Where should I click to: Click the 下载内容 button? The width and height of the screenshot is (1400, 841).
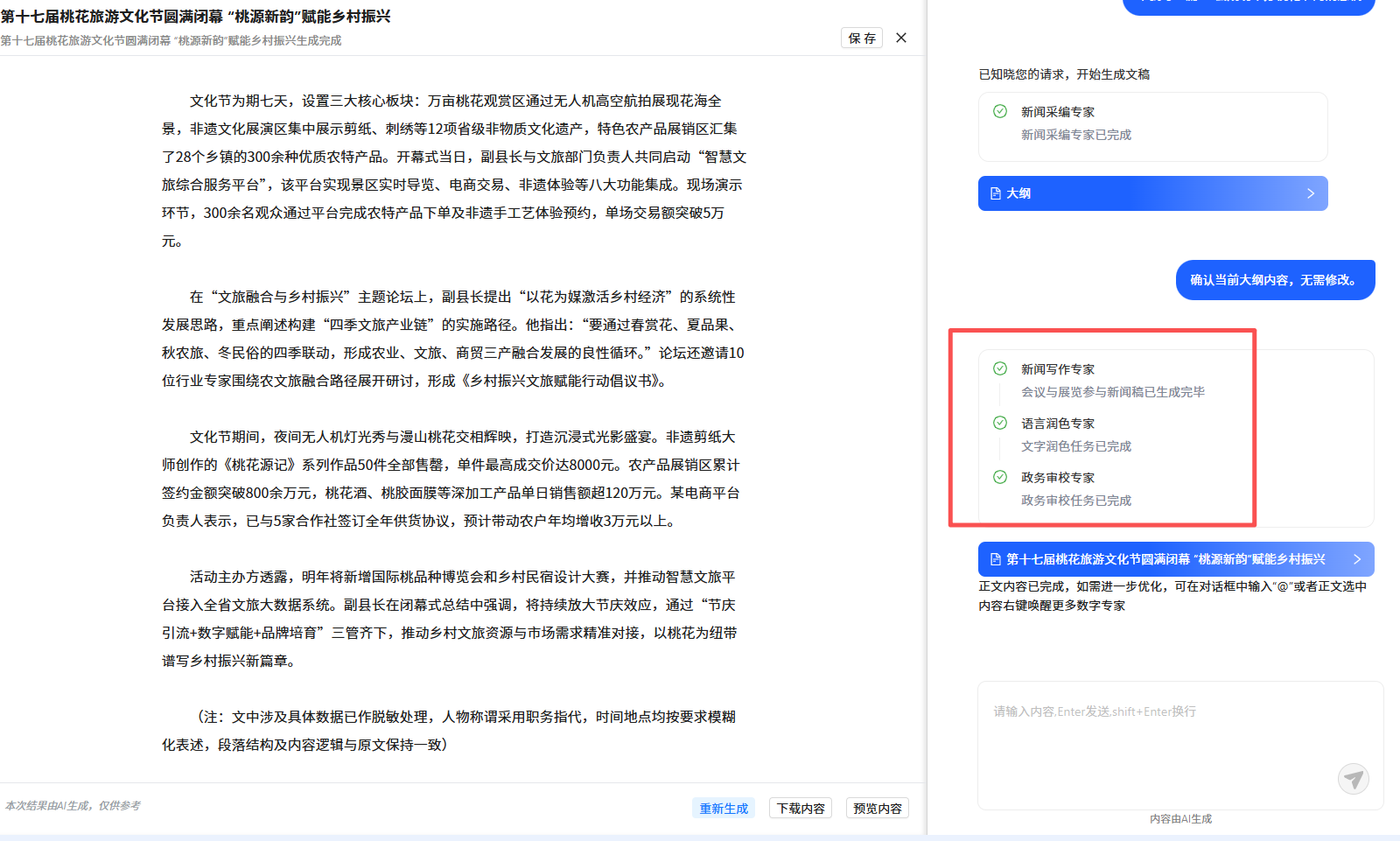pos(801,808)
